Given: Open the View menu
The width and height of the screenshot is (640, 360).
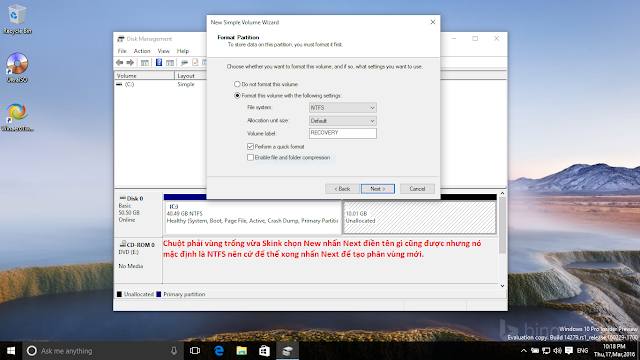Looking at the screenshot, I should pyautogui.click(x=164, y=51).
